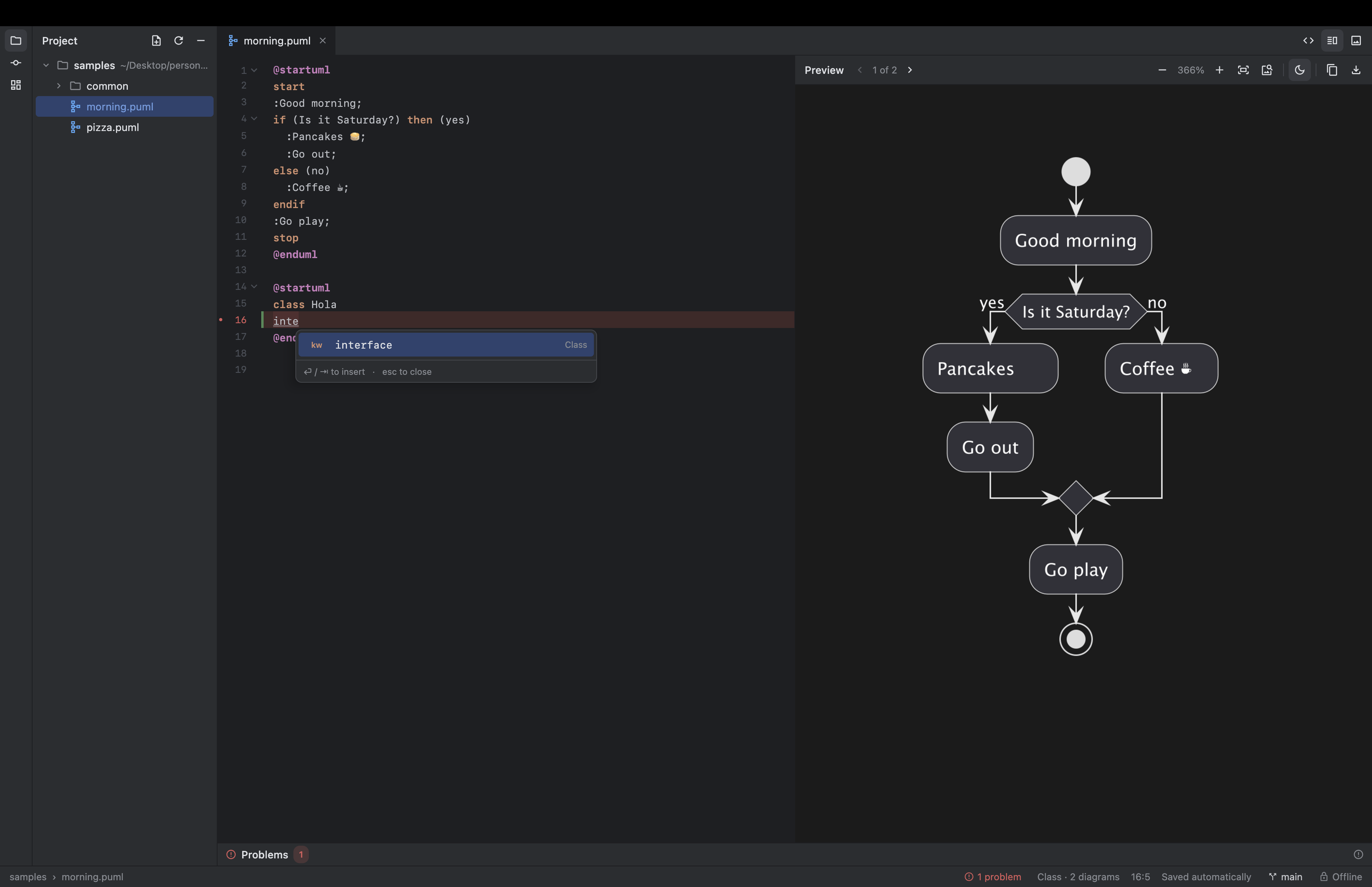Go to next diagram in Preview
Screen dimensions: 1372x887
point(910,70)
